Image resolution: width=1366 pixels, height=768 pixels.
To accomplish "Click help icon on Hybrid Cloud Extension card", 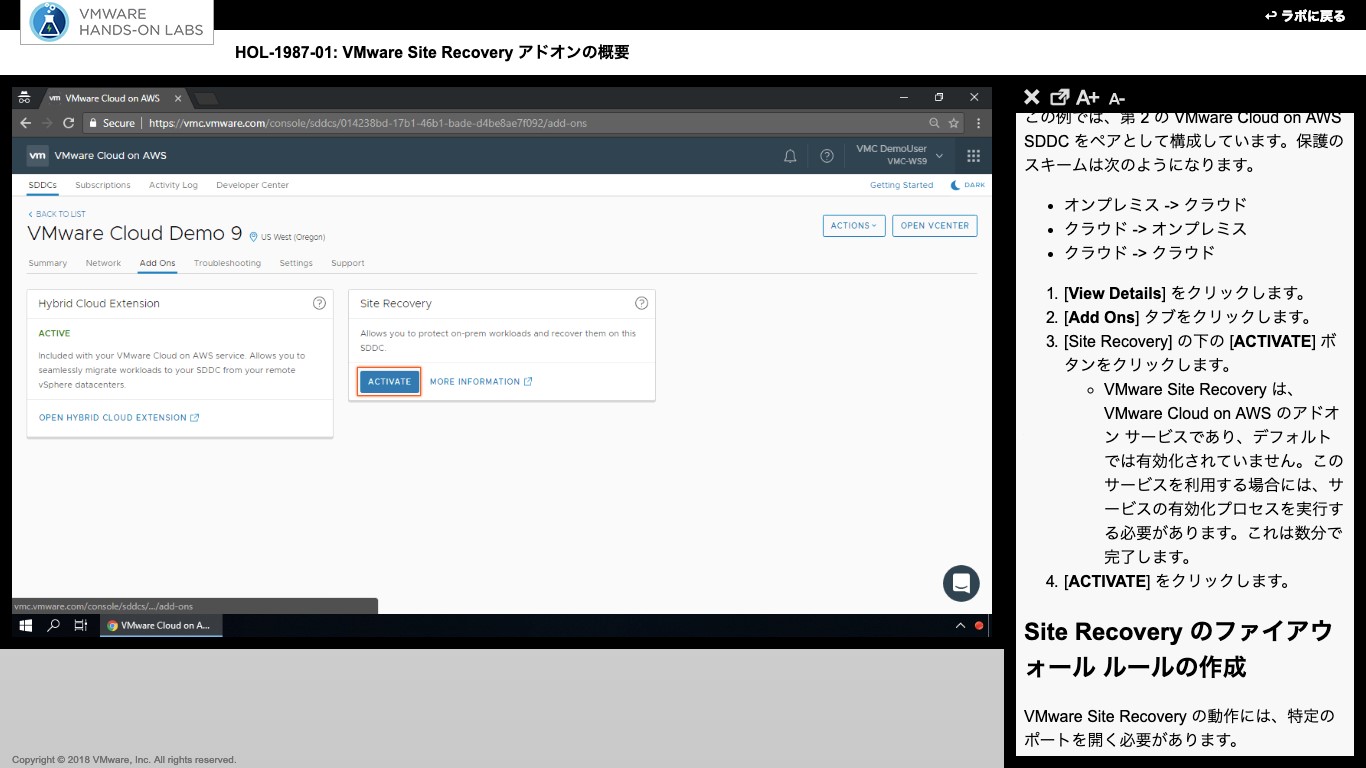I will 319,303.
